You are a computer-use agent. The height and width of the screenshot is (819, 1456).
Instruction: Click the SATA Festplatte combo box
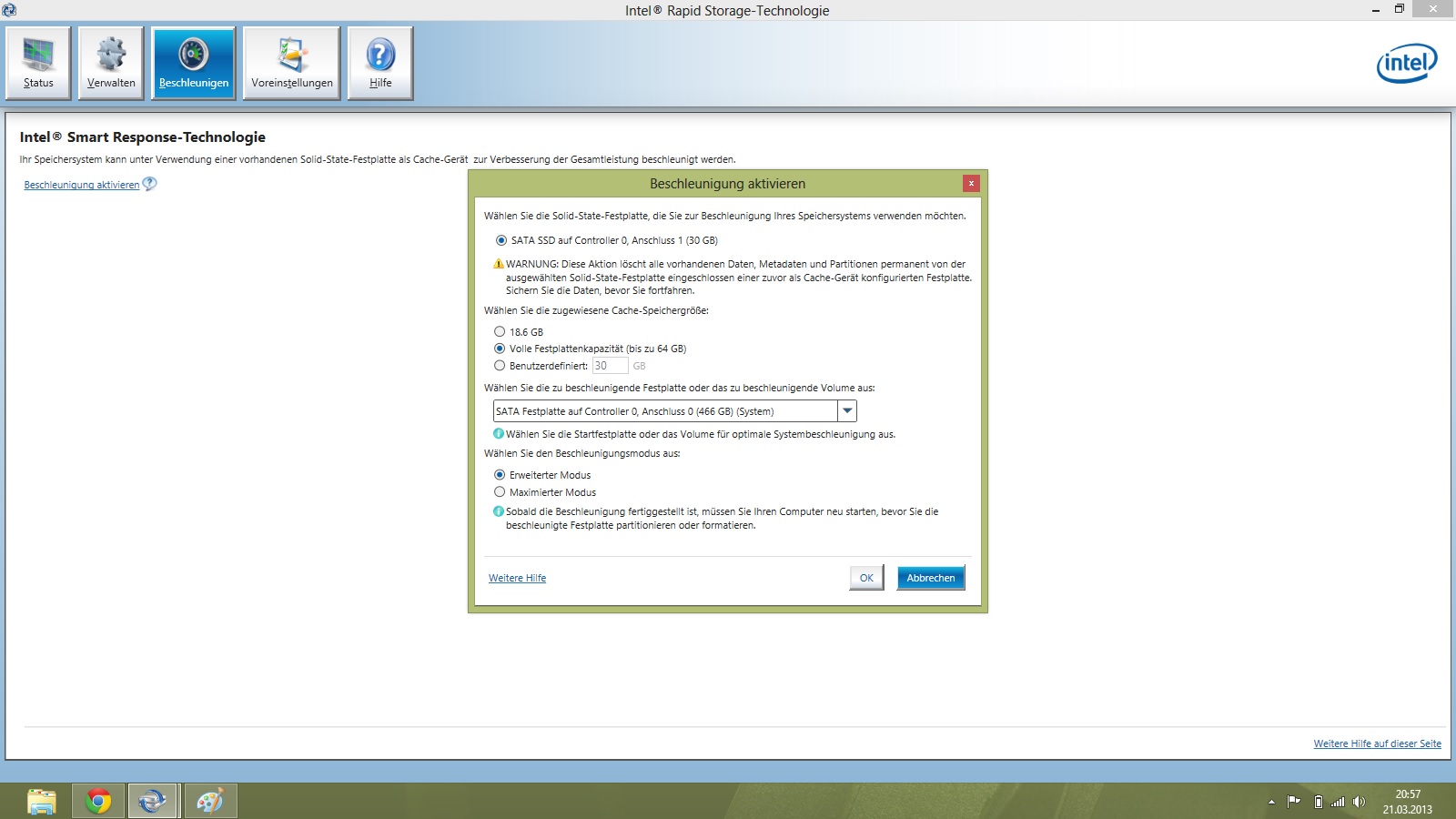(x=674, y=411)
